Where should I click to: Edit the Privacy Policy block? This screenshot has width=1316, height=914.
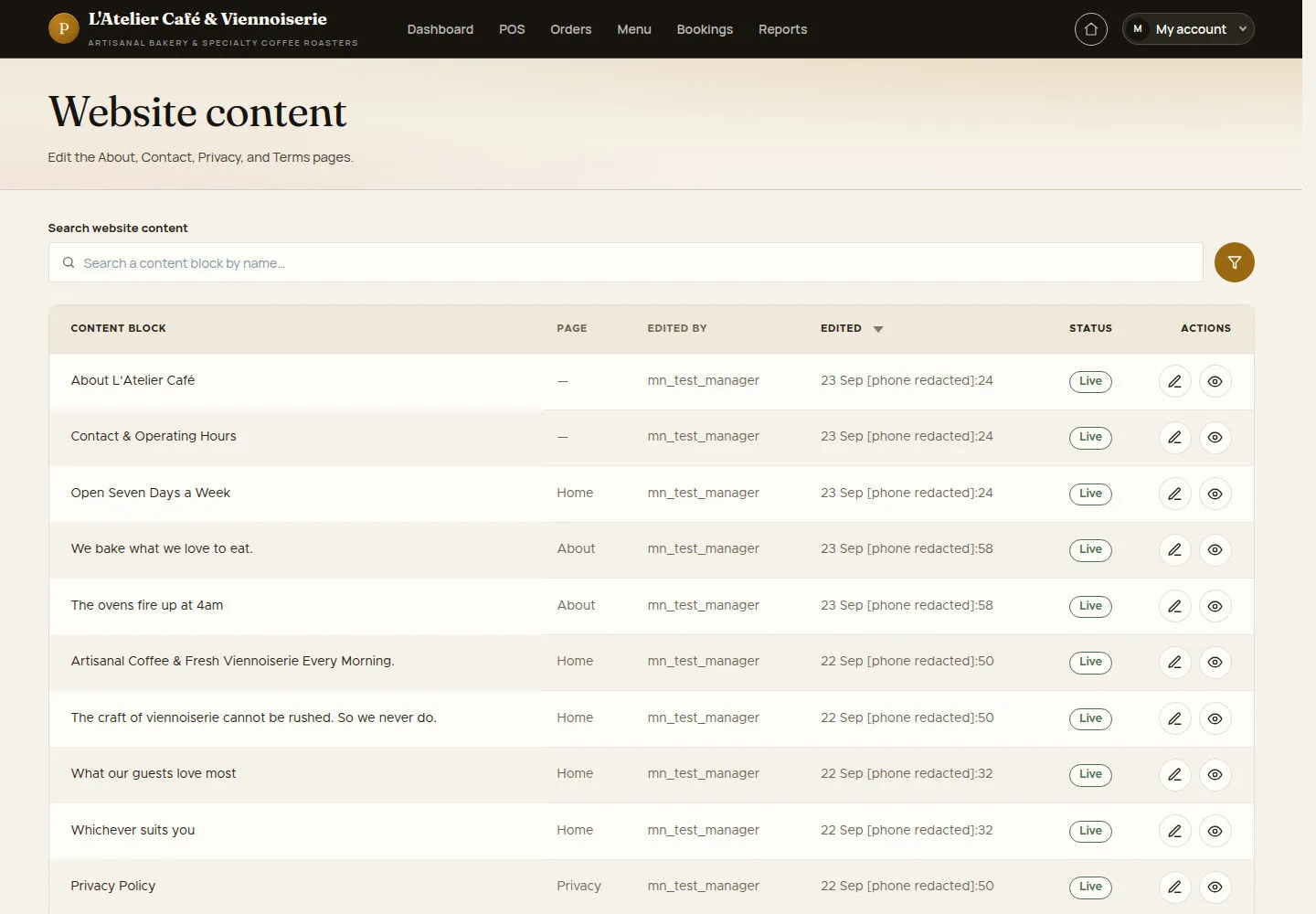coord(1174,887)
